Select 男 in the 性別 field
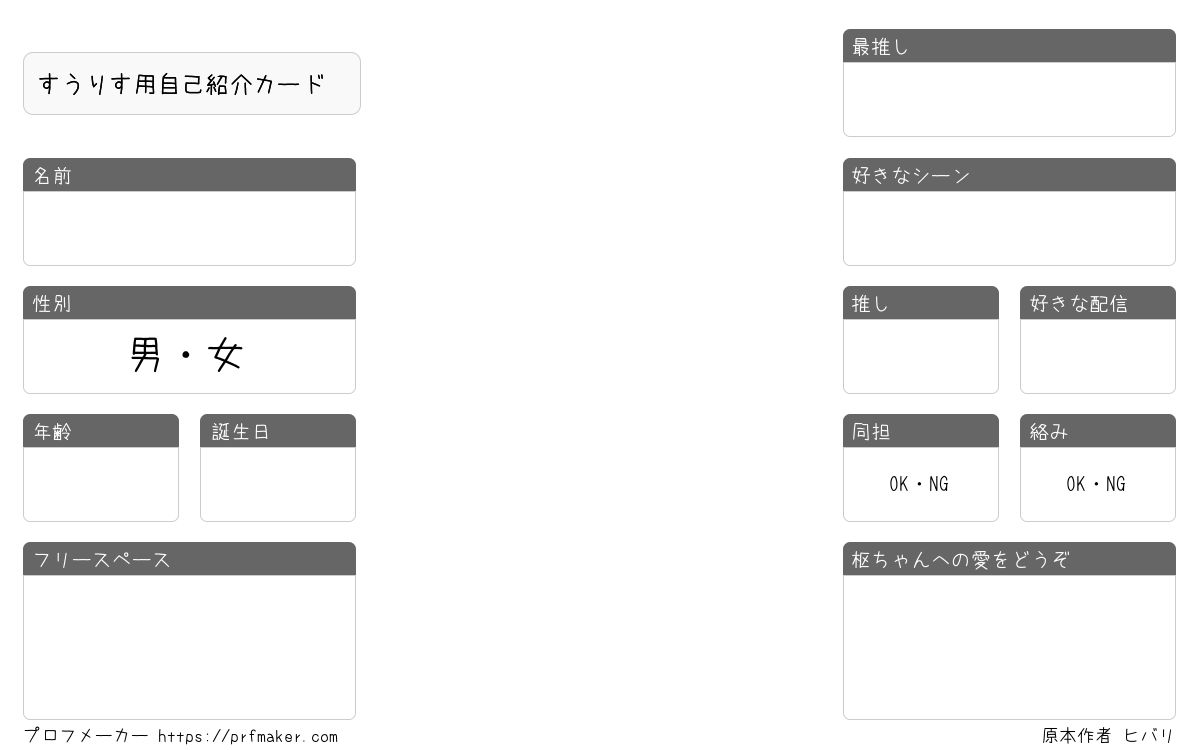 (146, 355)
